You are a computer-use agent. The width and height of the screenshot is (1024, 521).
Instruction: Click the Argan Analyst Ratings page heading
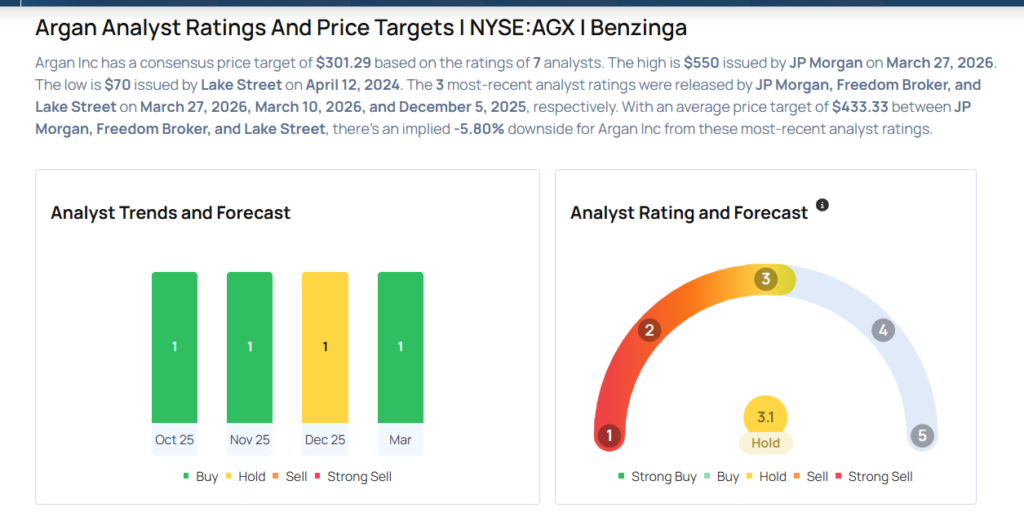click(x=361, y=27)
